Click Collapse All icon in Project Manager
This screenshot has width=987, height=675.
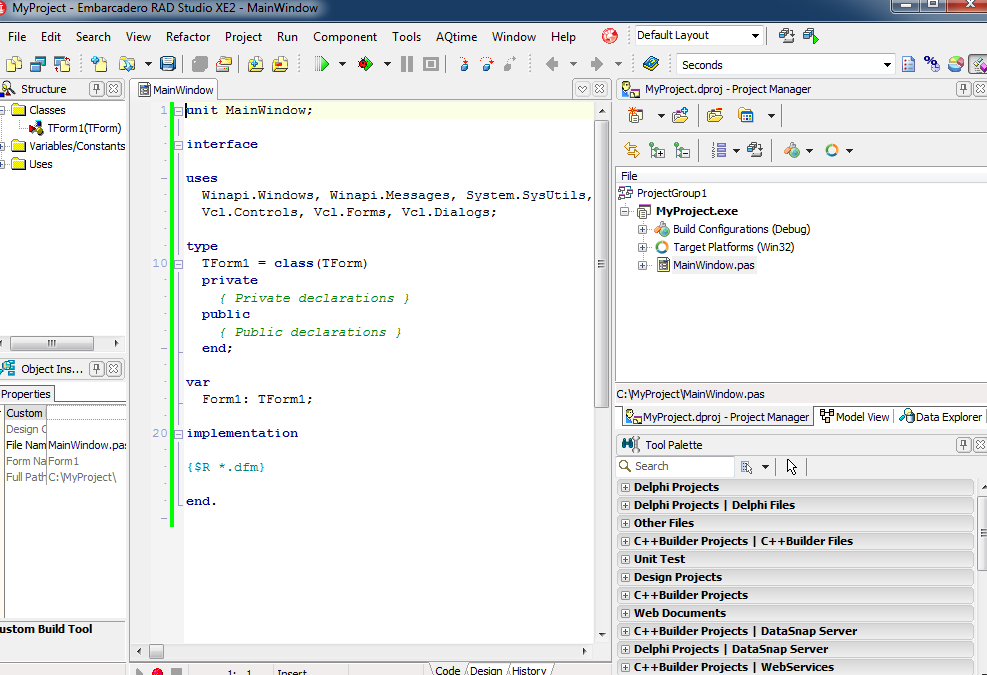point(682,150)
